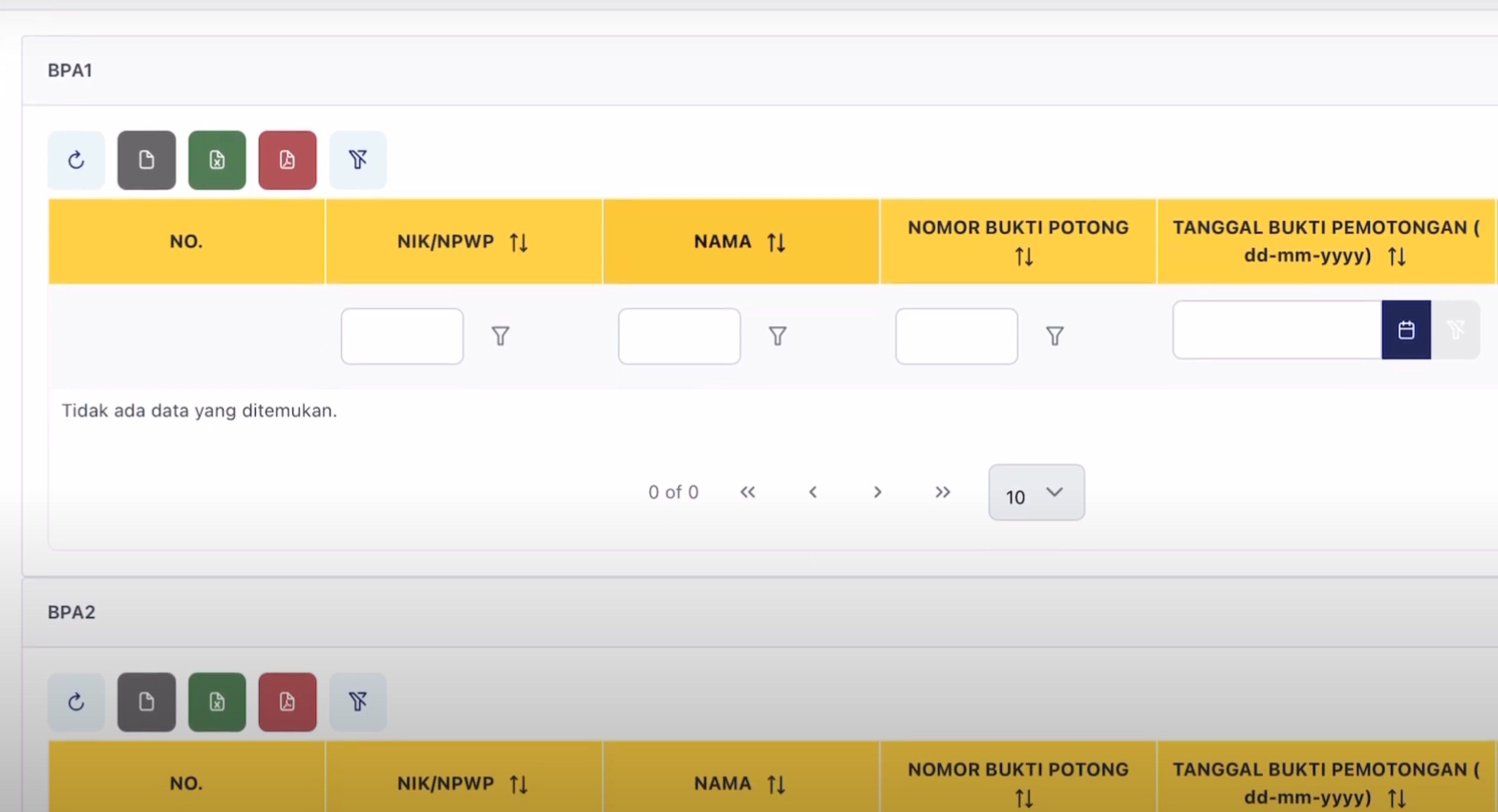Image resolution: width=1498 pixels, height=812 pixels.
Task: Click the Tanggal Bukti Pemotongan date field
Action: pos(1277,330)
